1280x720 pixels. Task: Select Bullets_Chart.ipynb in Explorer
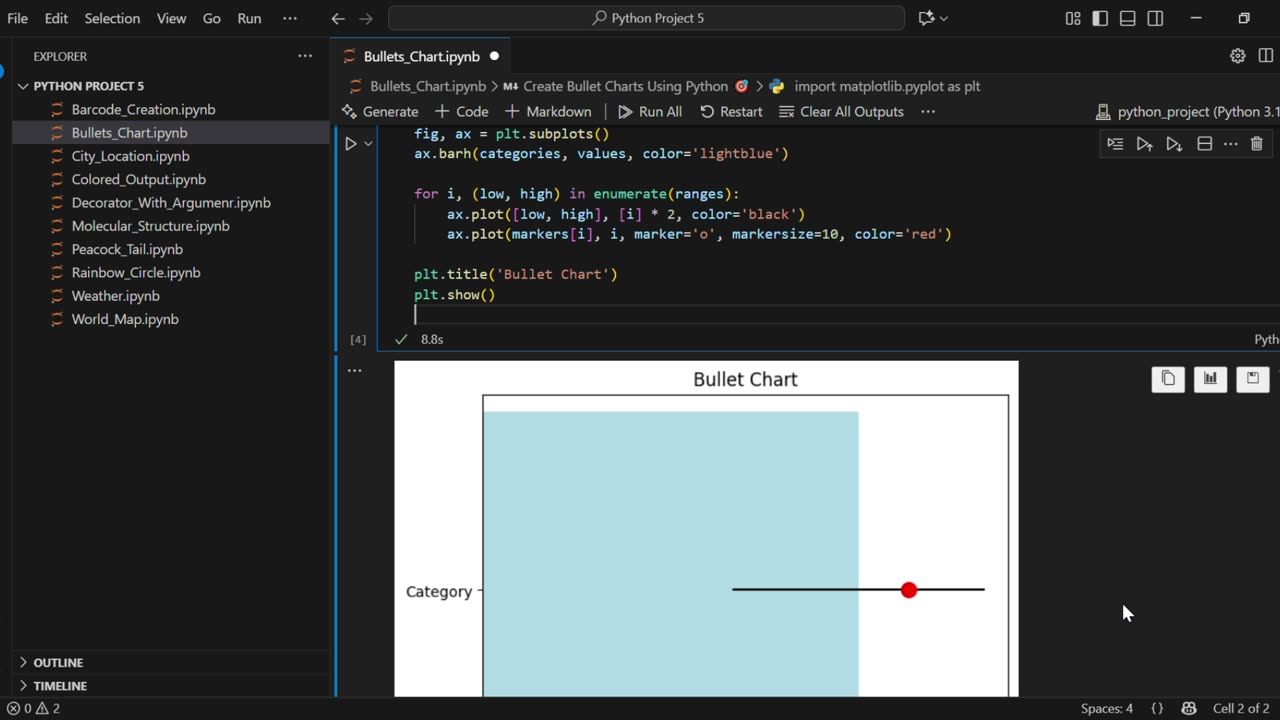point(129,132)
